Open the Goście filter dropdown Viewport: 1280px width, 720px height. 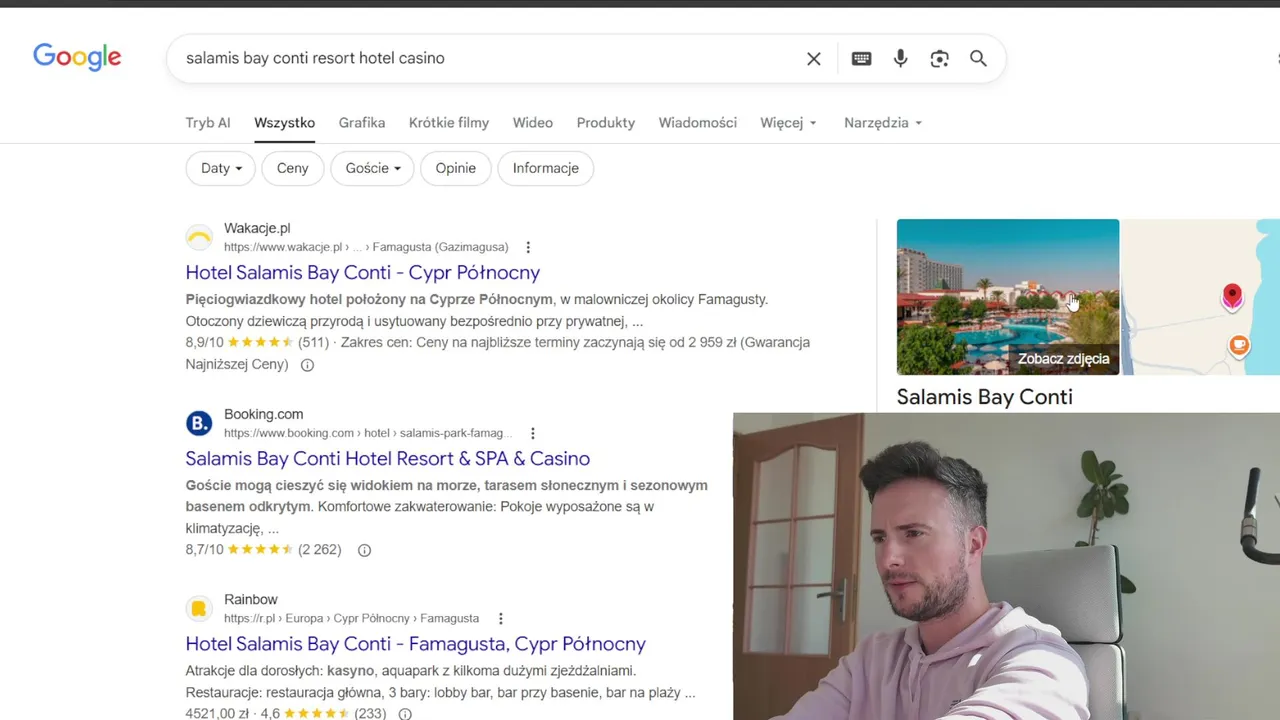(373, 168)
